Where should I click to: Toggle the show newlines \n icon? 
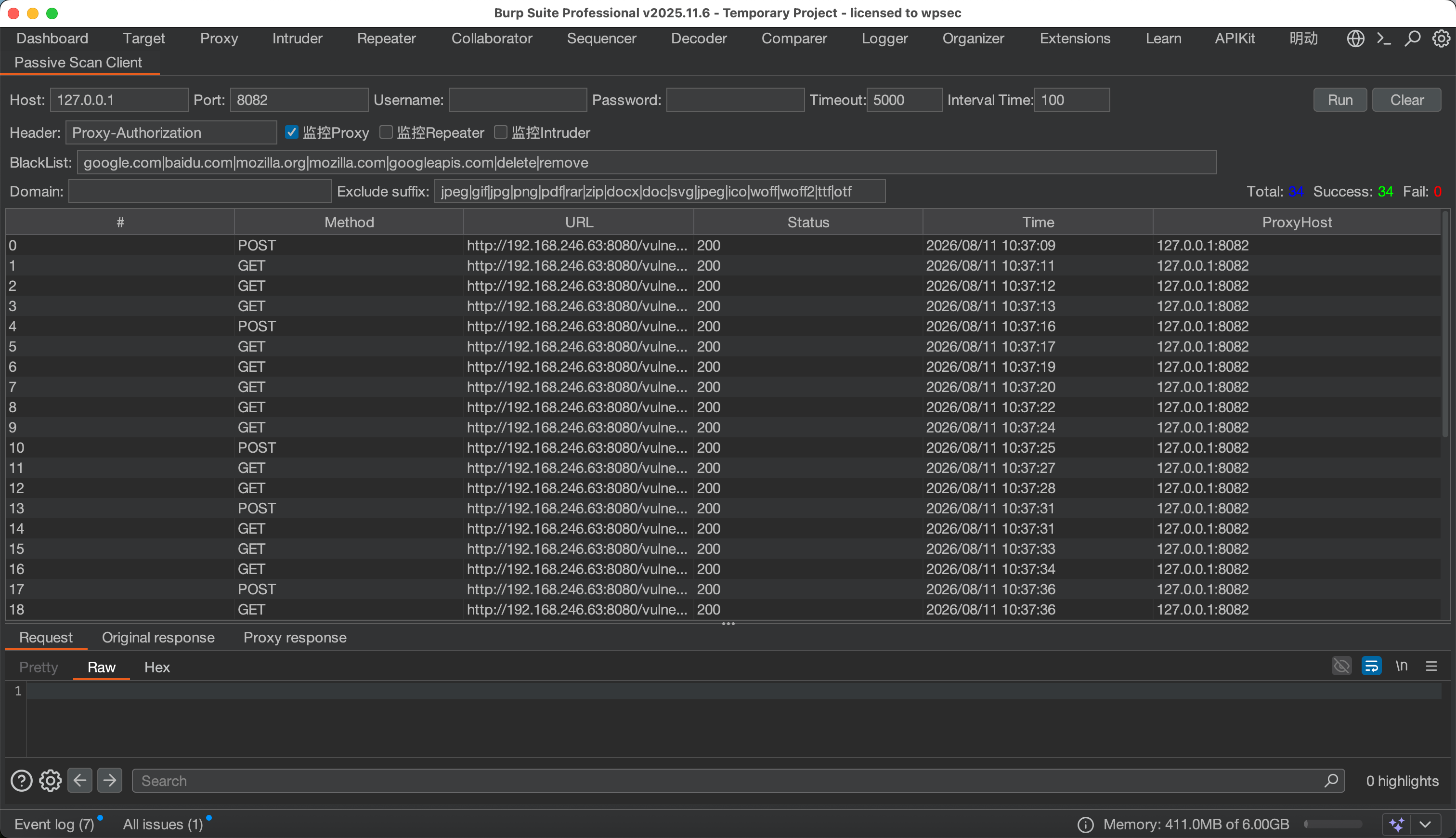pyautogui.click(x=1401, y=667)
